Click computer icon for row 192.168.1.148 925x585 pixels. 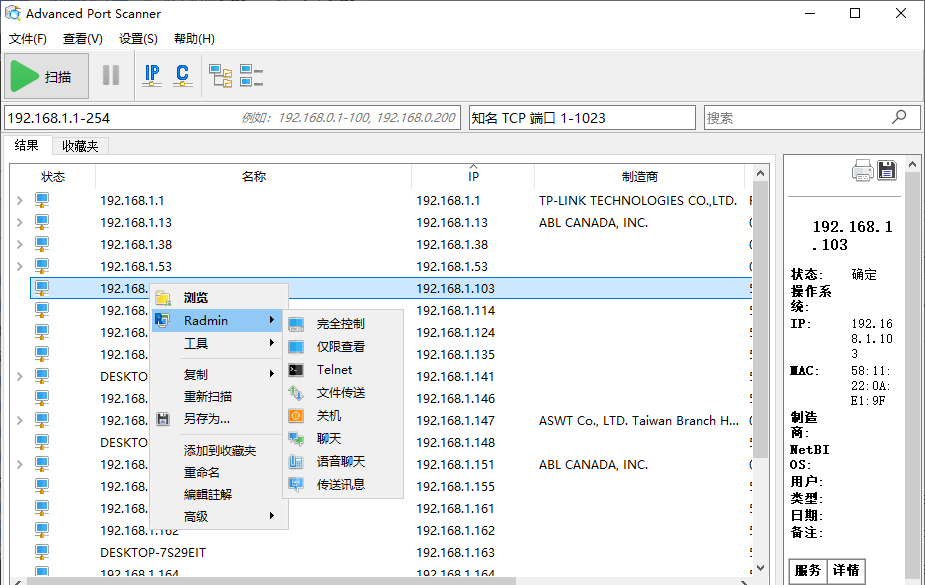pos(41,442)
